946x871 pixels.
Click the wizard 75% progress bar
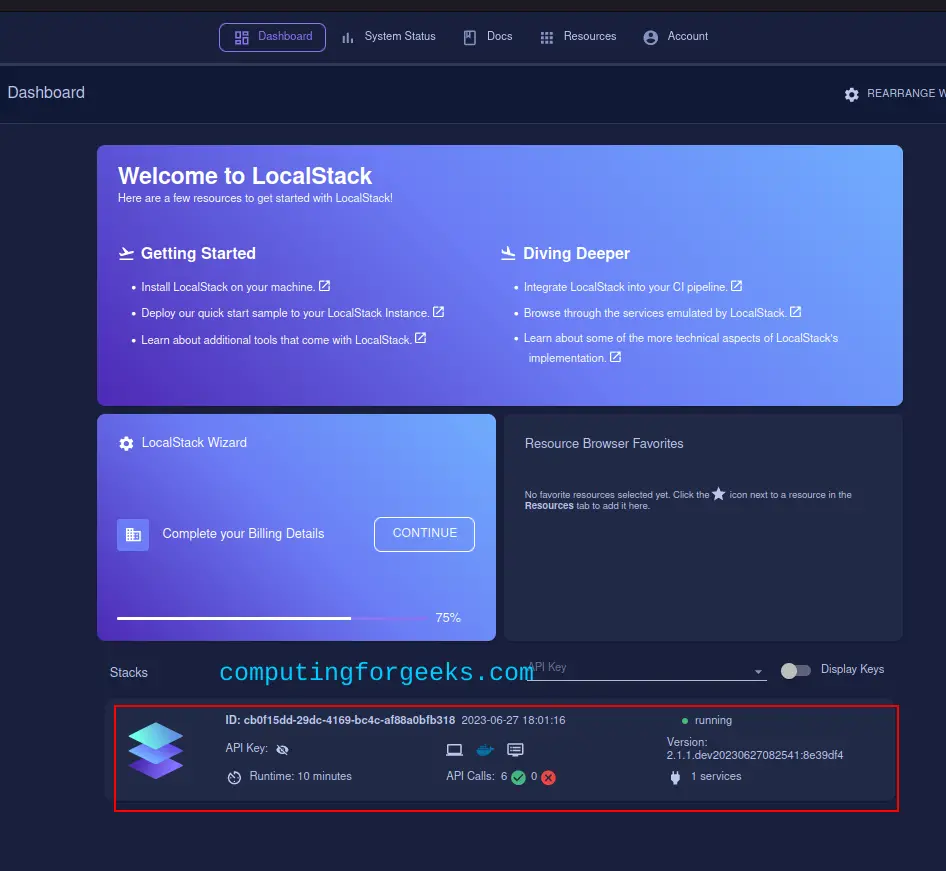pos(272,618)
